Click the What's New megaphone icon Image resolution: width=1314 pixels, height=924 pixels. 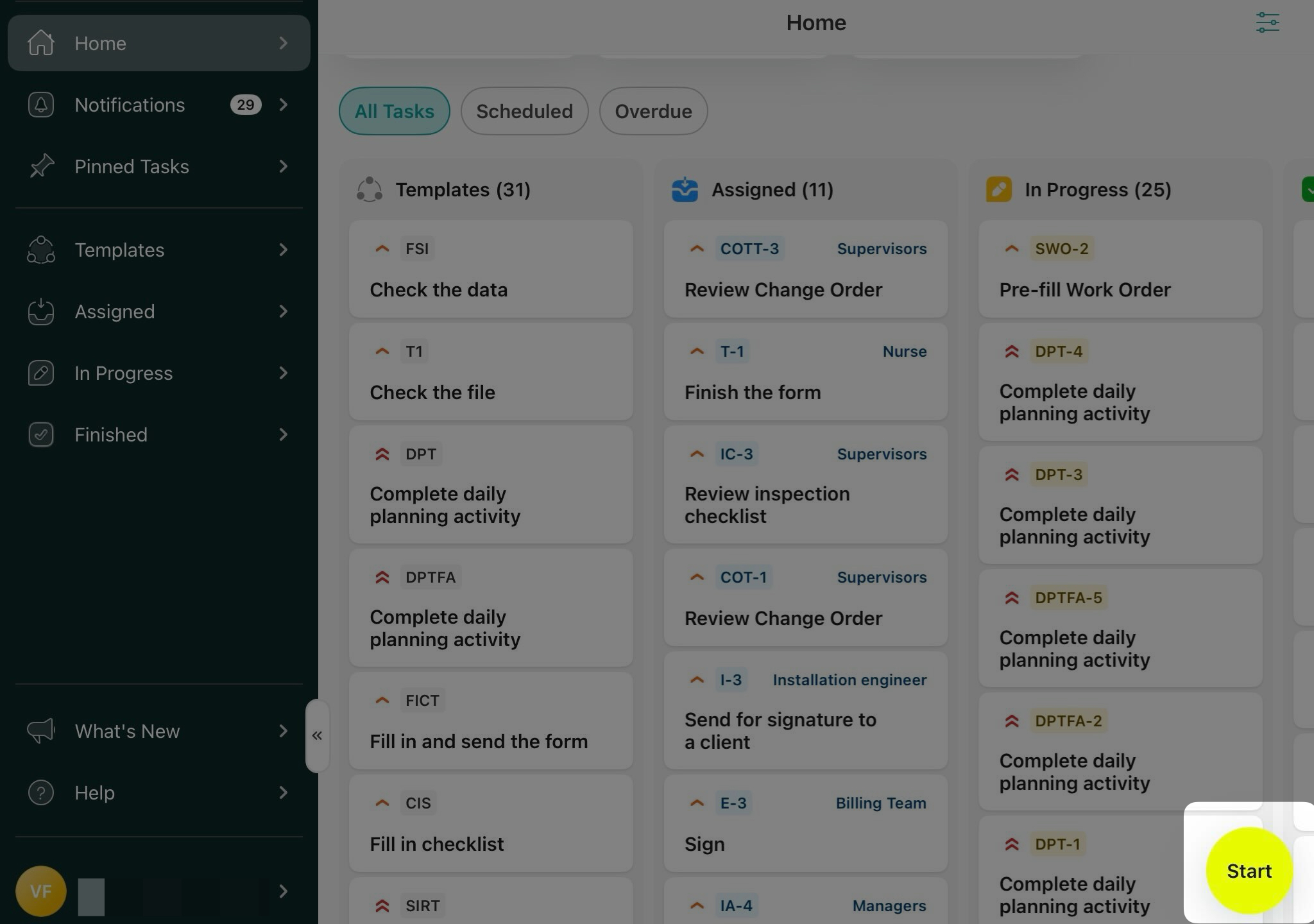pyautogui.click(x=40, y=731)
